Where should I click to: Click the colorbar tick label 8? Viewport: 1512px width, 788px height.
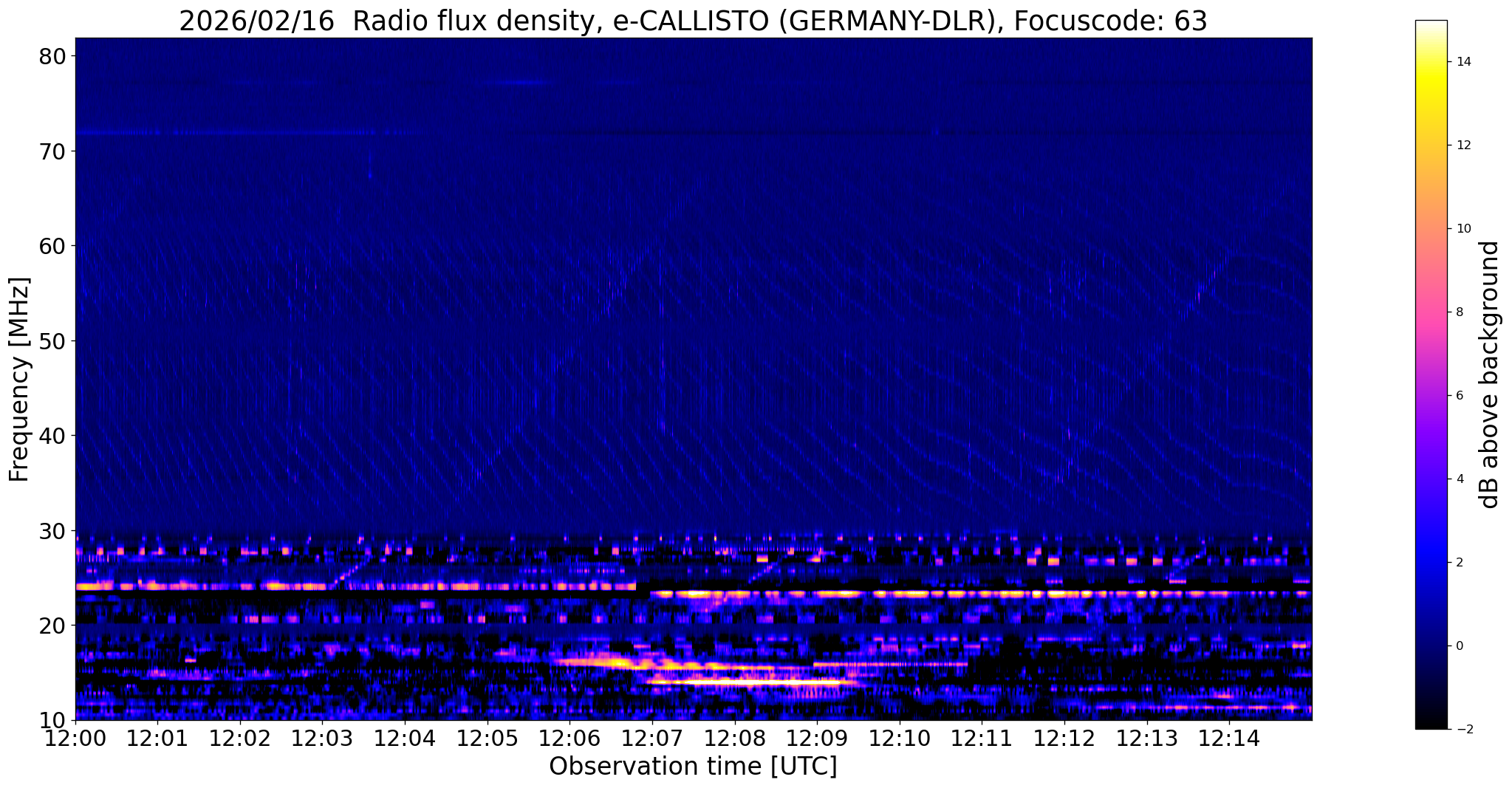point(1458,312)
